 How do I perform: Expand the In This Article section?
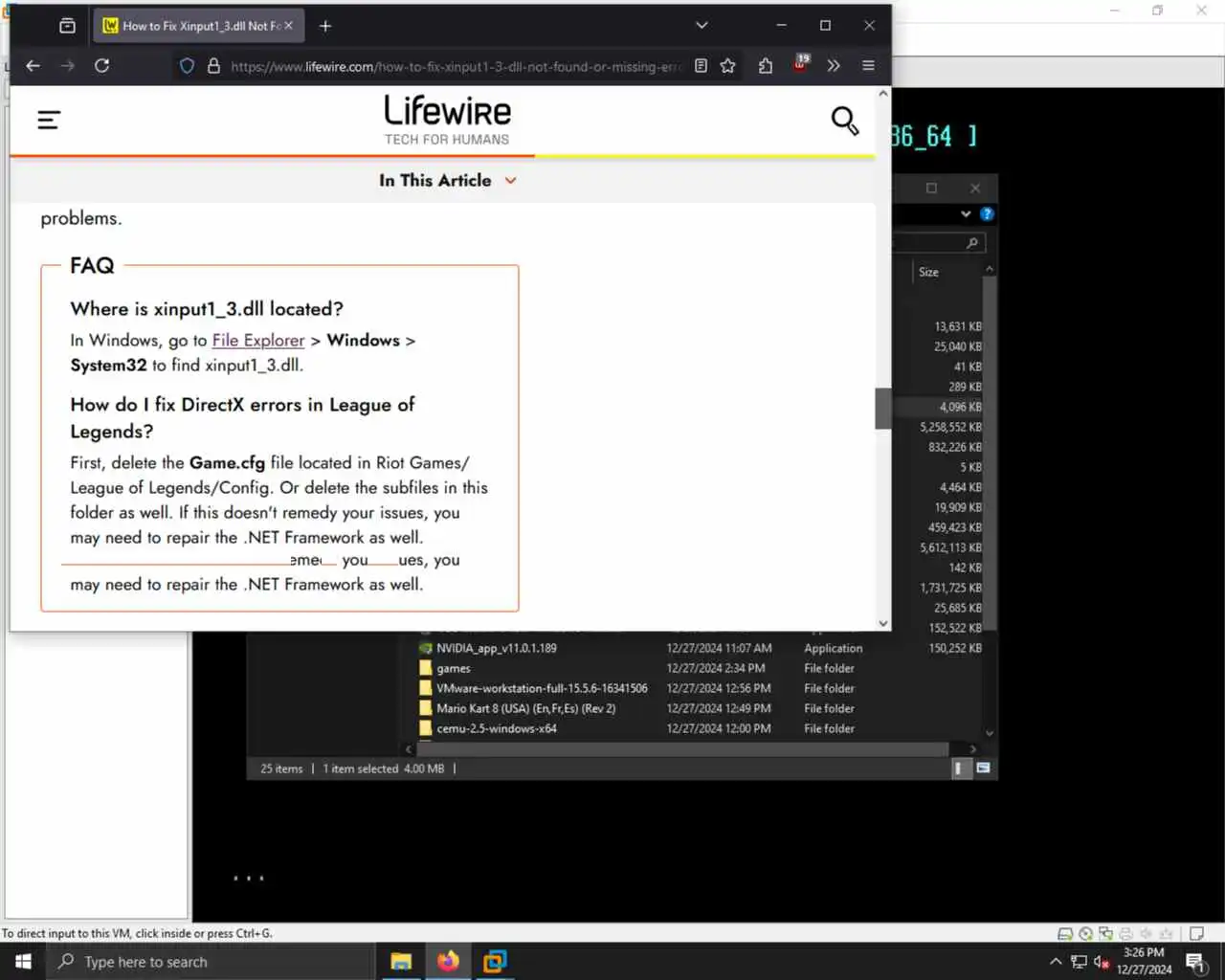click(447, 180)
